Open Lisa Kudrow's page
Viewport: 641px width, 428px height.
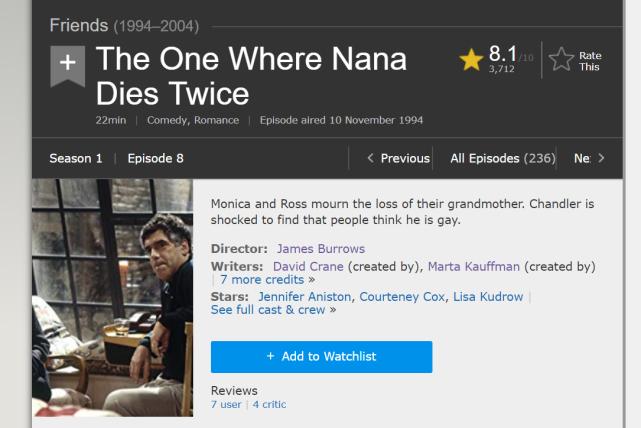488,297
